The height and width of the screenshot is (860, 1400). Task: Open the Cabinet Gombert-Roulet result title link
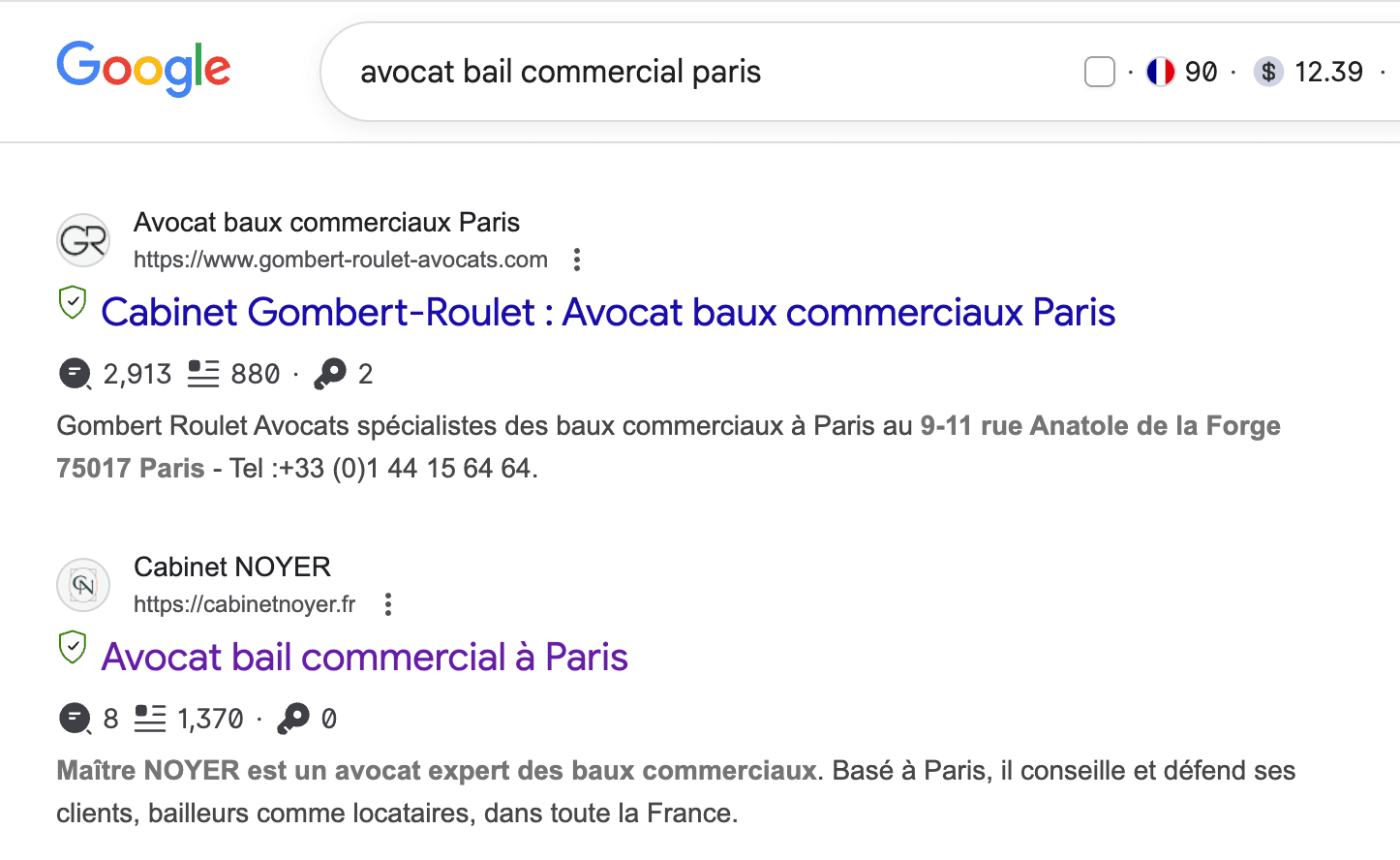point(608,312)
